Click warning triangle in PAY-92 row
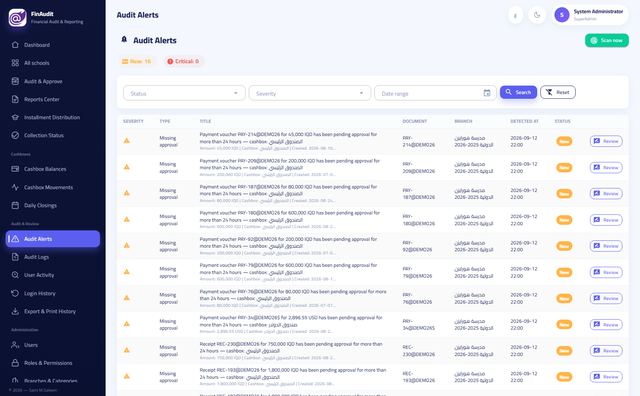Image resolution: width=640 pixels, height=396 pixels. [127, 245]
